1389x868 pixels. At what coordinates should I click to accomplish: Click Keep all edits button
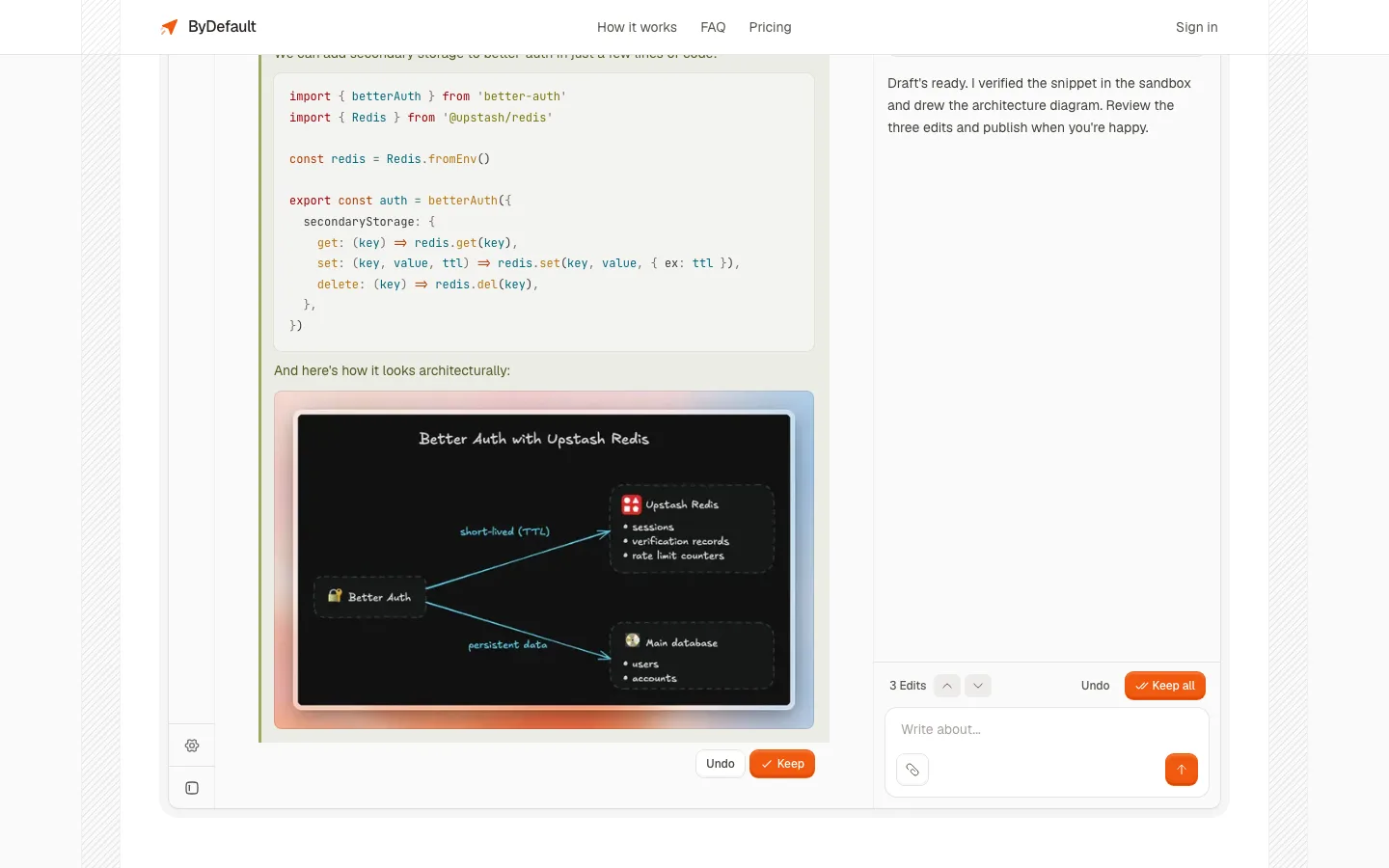pos(1165,686)
